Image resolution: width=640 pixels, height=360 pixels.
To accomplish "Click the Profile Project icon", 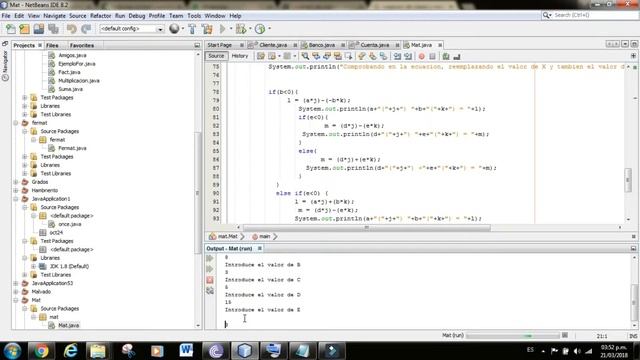I will pyautogui.click(x=260, y=29).
